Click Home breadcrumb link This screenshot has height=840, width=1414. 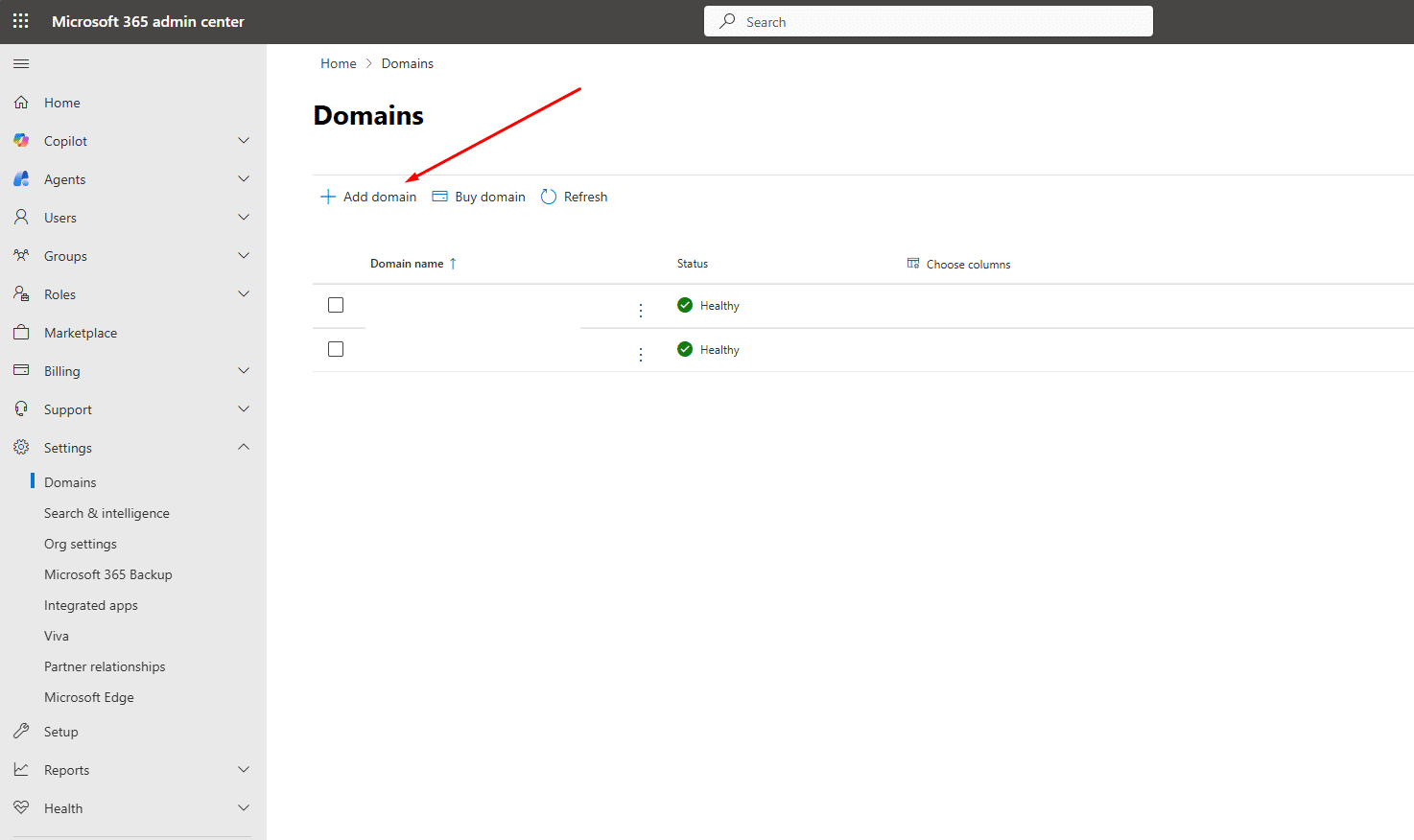(x=338, y=63)
